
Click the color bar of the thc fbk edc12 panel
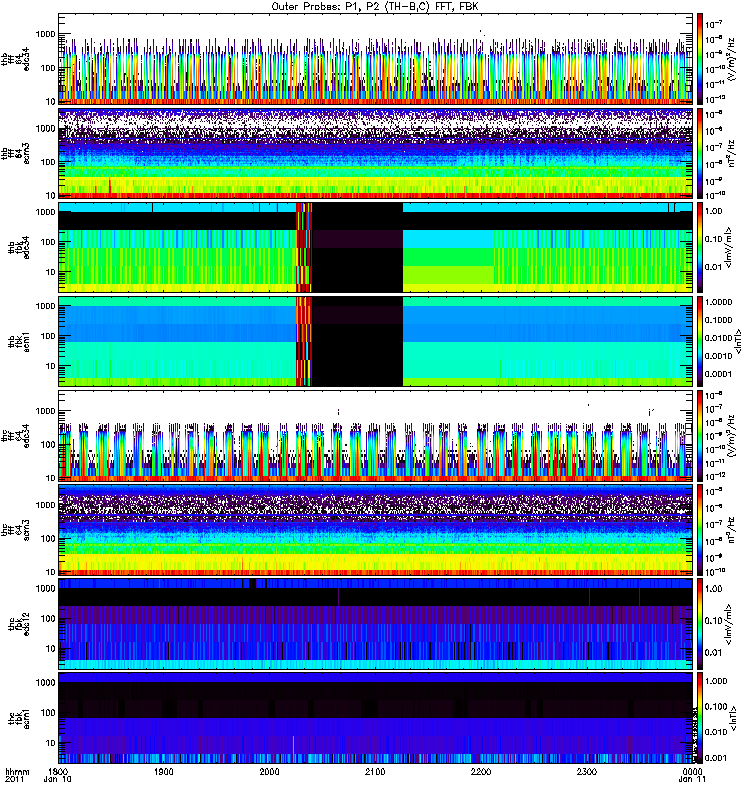pos(701,624)
